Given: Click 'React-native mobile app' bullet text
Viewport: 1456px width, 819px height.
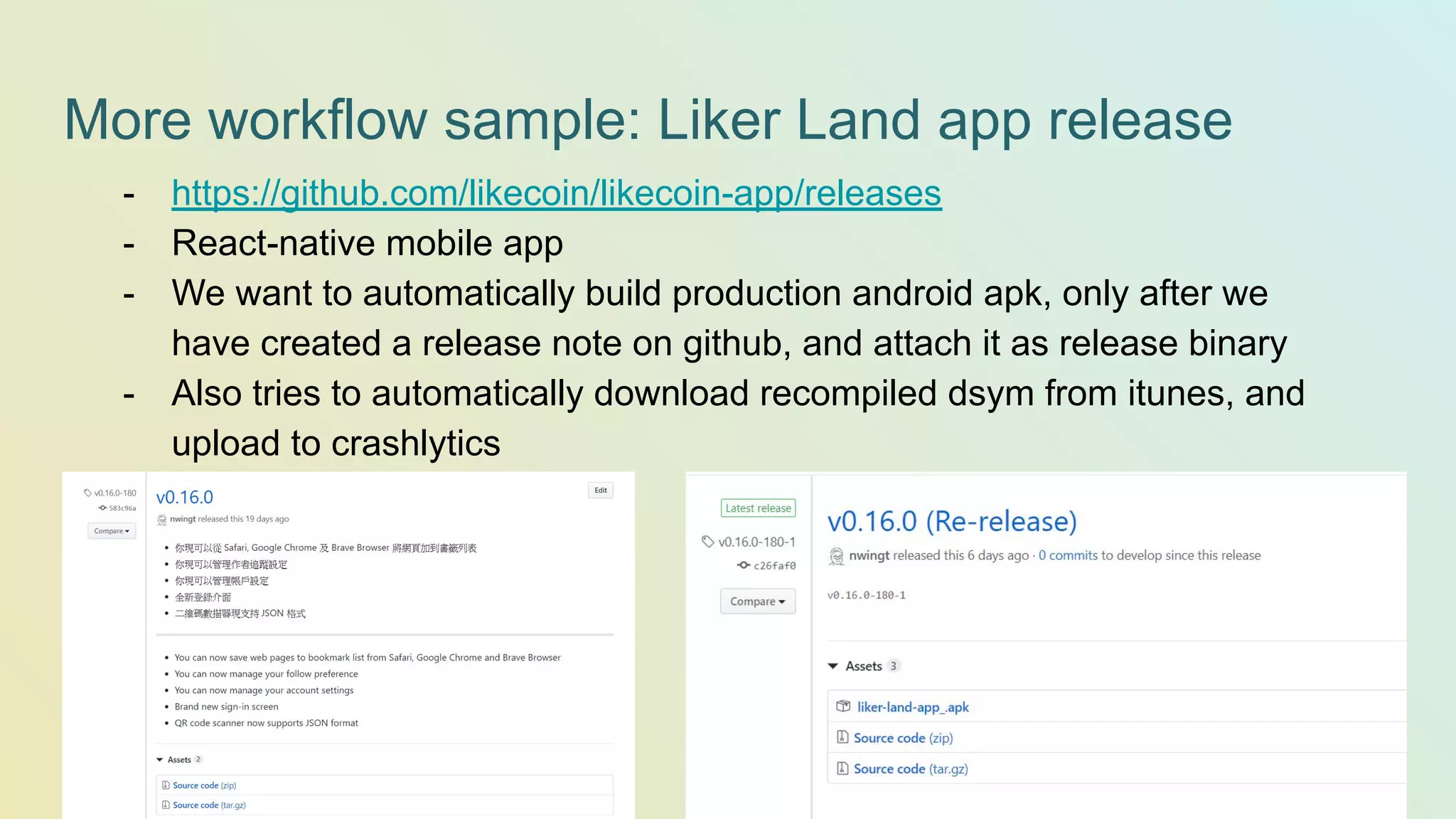Looking at the screenshot, I should pyautogui.click(x=368, y=244).
